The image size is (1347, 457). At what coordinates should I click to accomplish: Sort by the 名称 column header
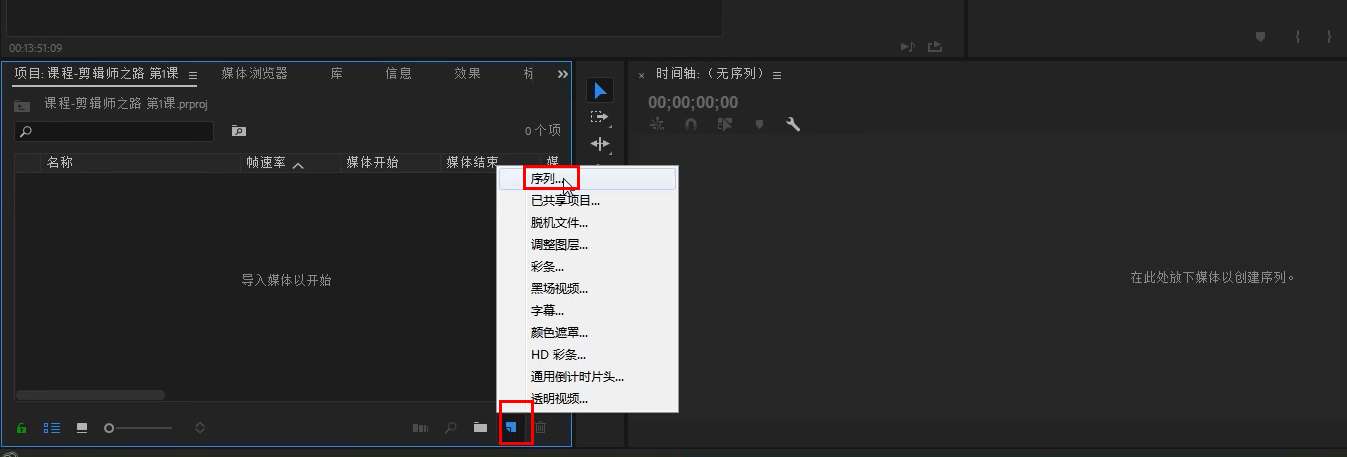pyautogui.click(x=60, y=163)
